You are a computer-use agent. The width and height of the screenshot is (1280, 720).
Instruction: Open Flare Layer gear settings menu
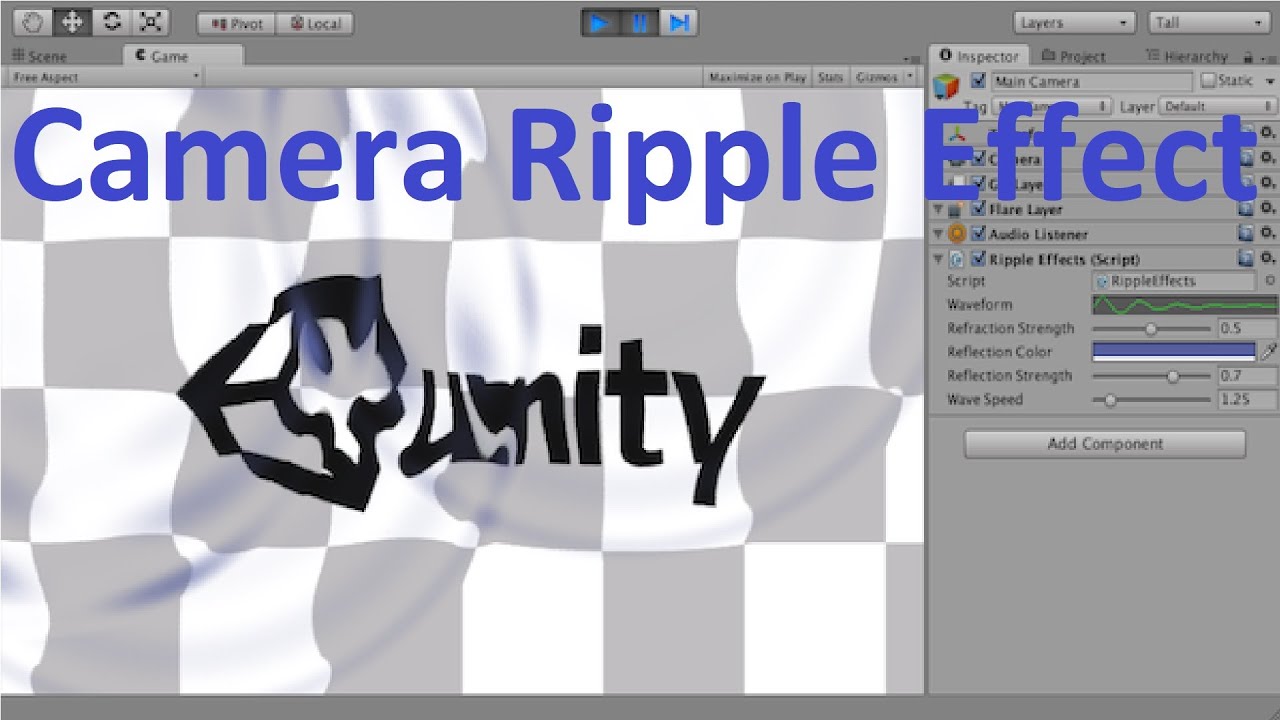tap(1267, 209)
